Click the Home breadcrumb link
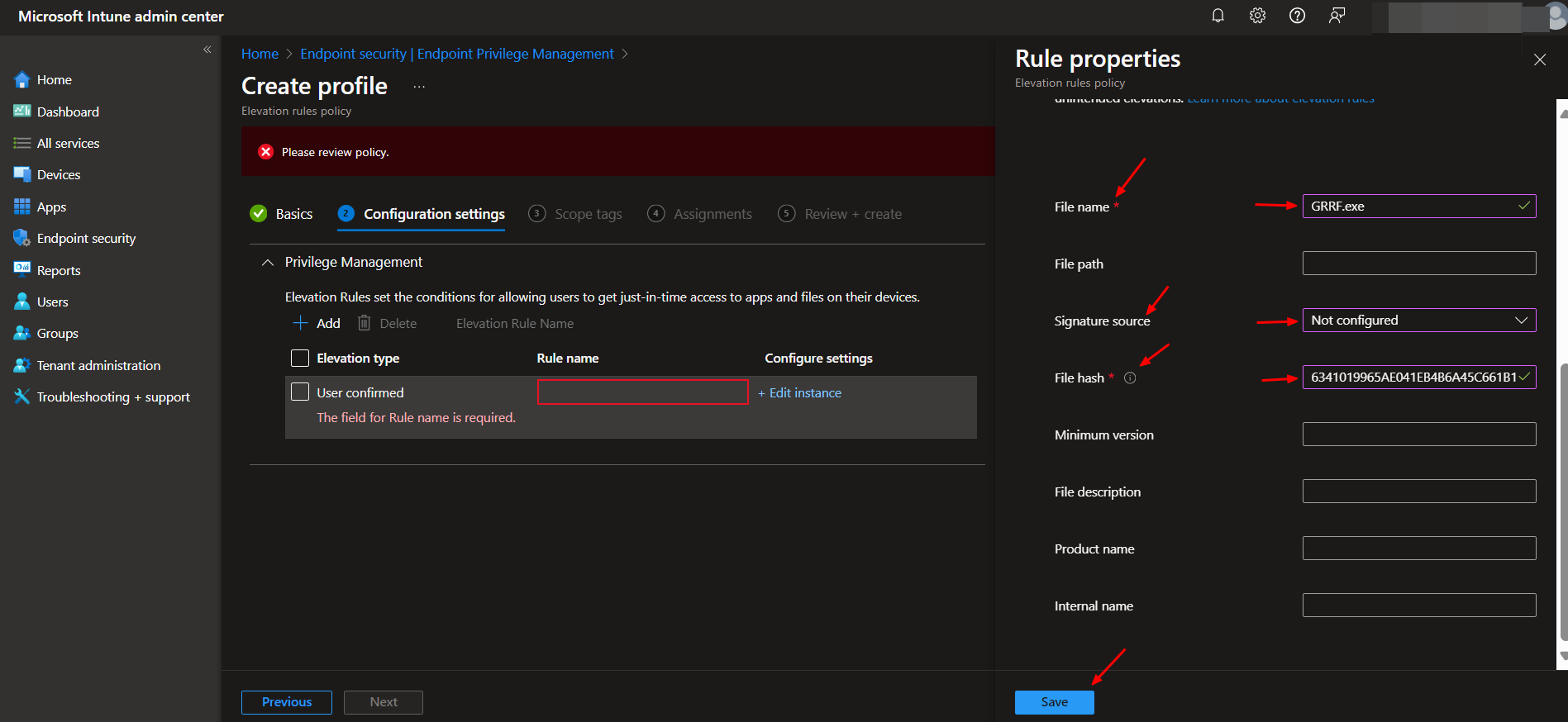This screenshot has height=722, width=1568. click(260, 54)
